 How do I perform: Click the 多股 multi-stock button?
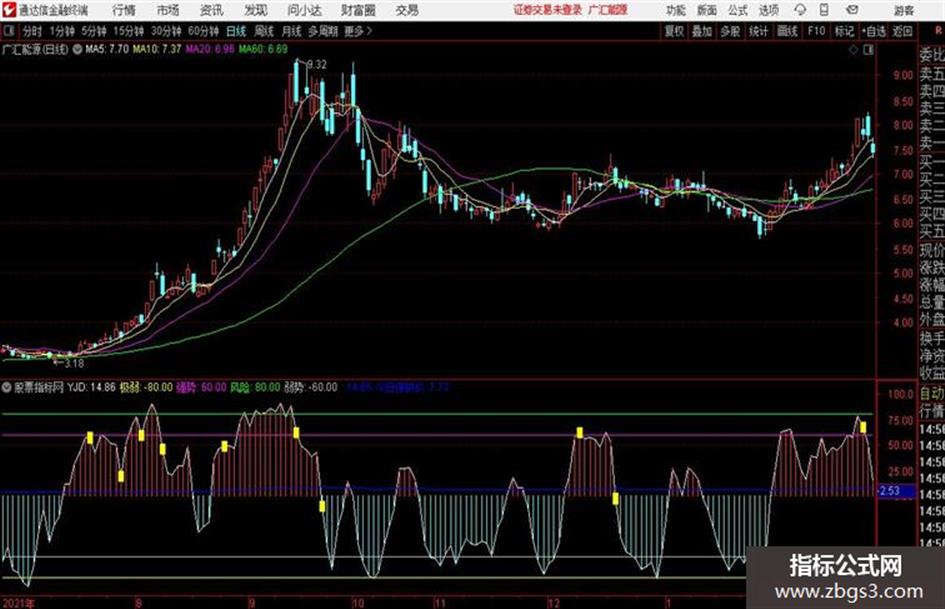(x=730, y=31)
